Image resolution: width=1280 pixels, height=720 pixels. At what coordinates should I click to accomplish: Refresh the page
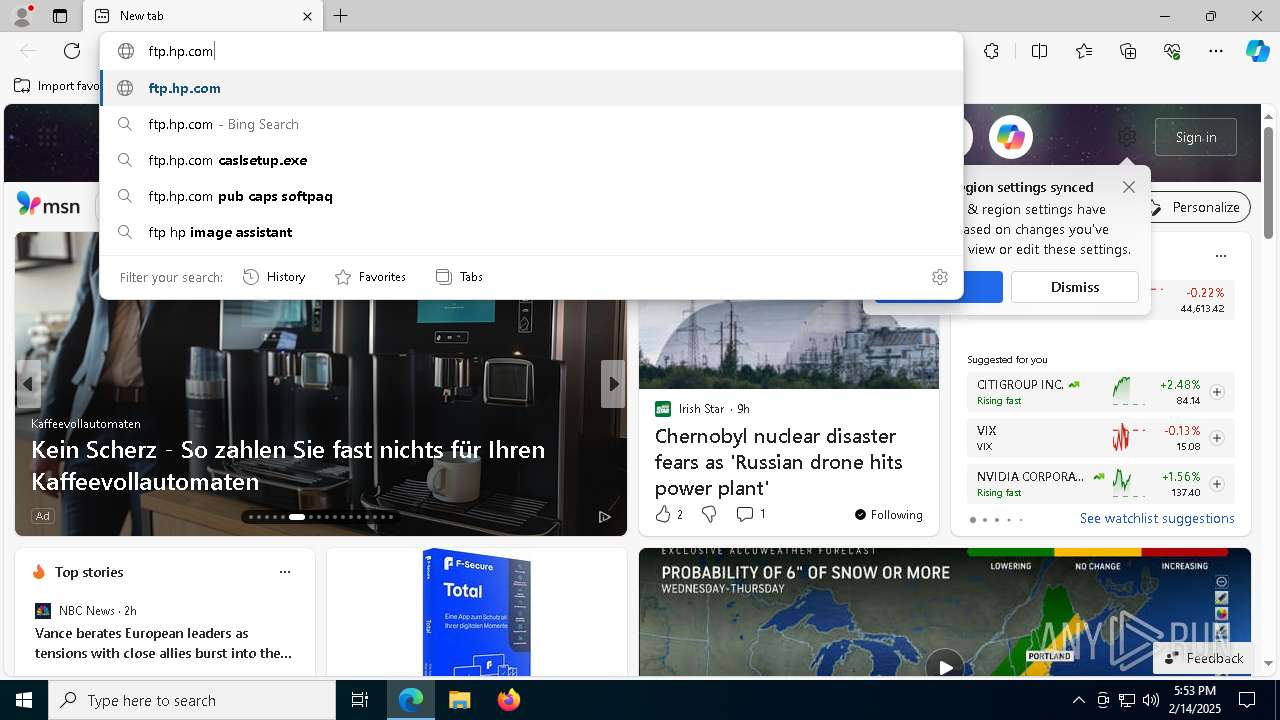click(x=72, y=51)
